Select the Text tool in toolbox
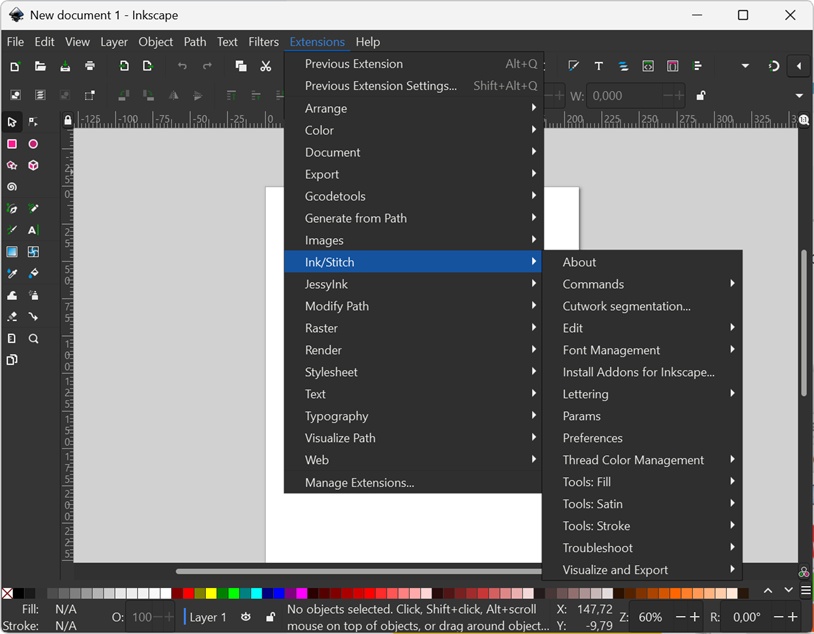814x634 pixels. coord(33,230)
